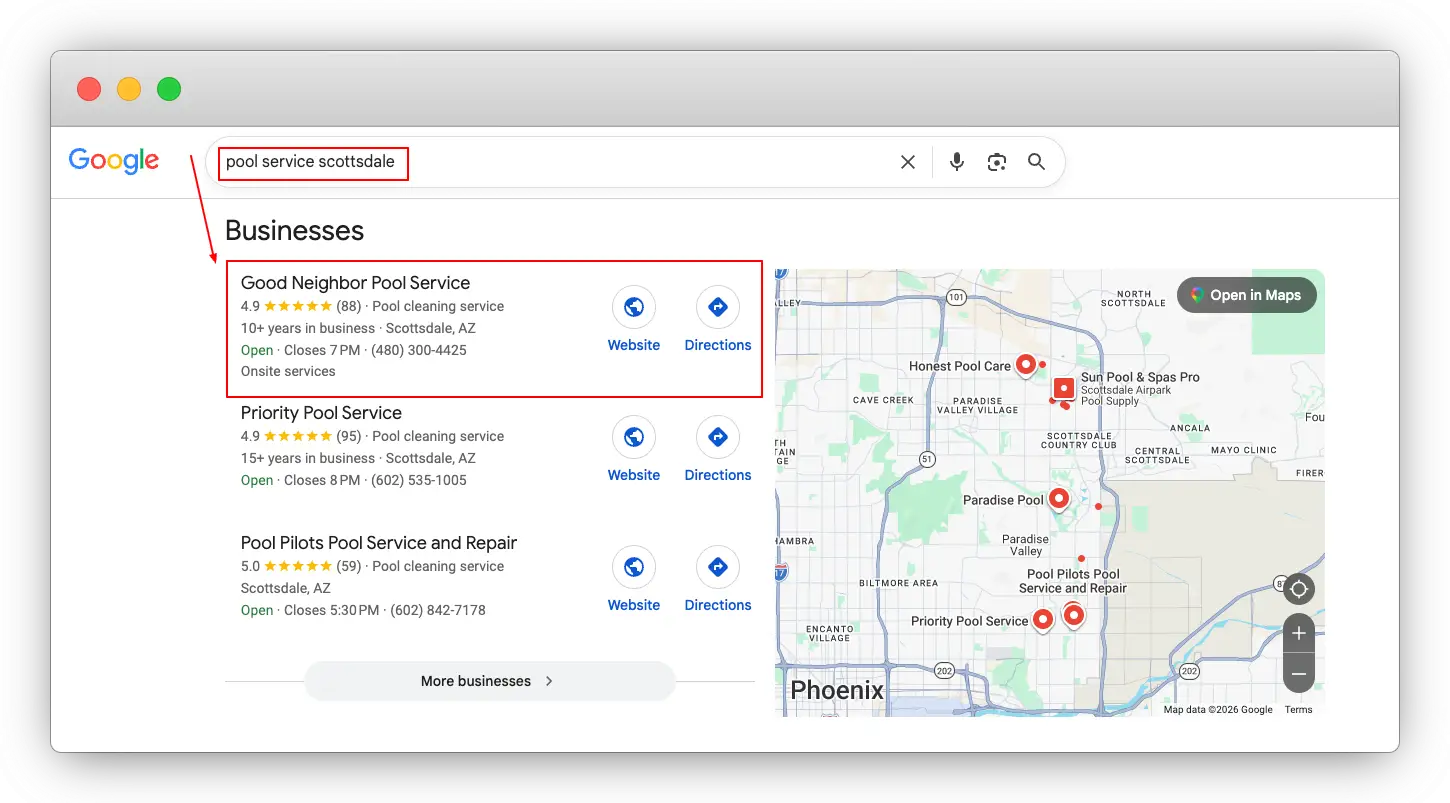The width and height of the screenshot is (1450, 803).
Task: Select the Paradise Pool map pin
Action: point(1058,499)
